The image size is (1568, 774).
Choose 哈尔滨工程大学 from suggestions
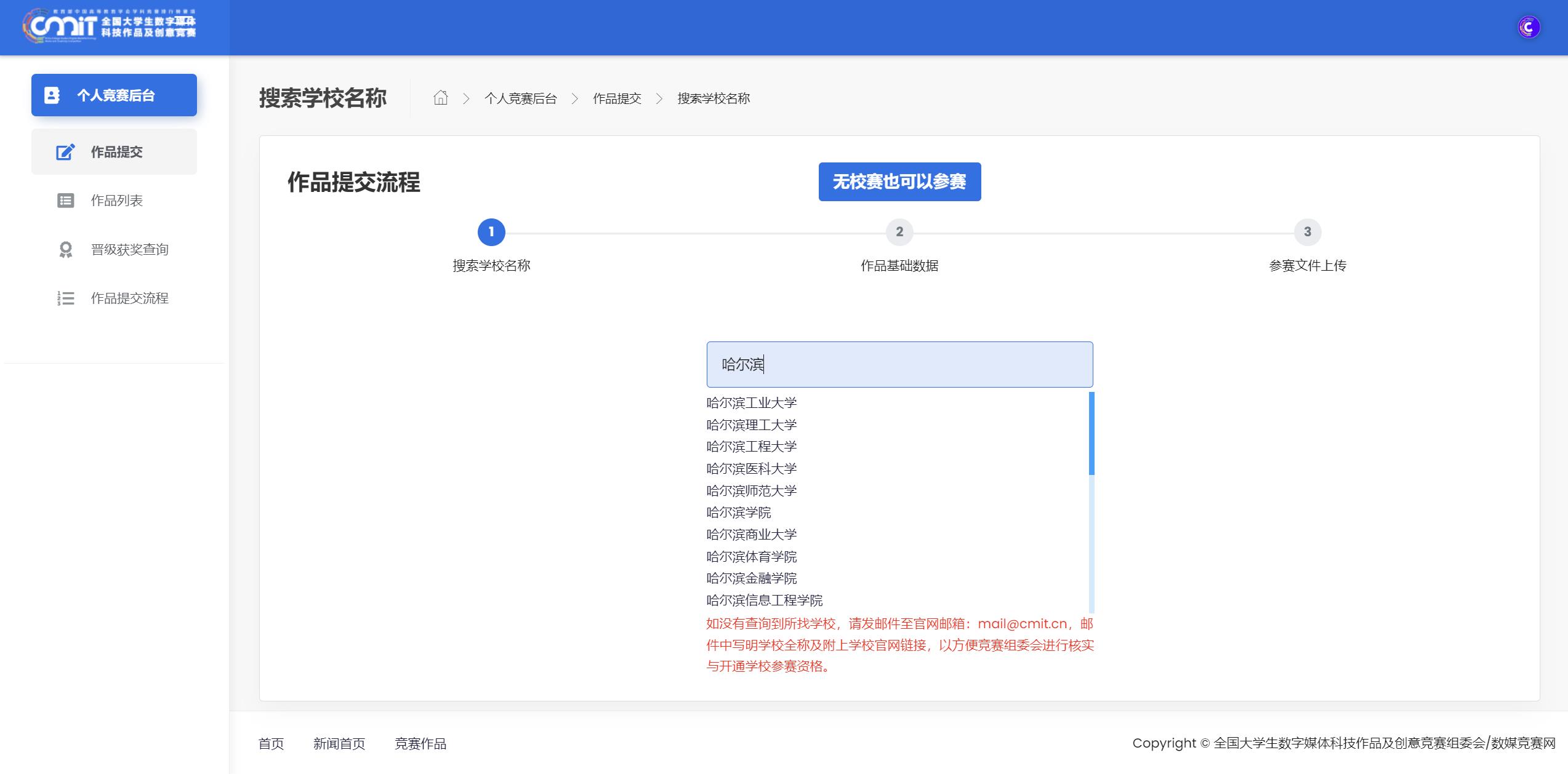[751, 447]
